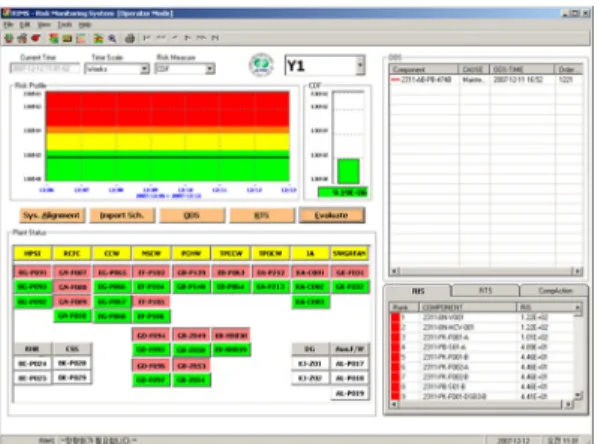Click the jump-to-last navigation arrow
598x444 pixels.
215,37
